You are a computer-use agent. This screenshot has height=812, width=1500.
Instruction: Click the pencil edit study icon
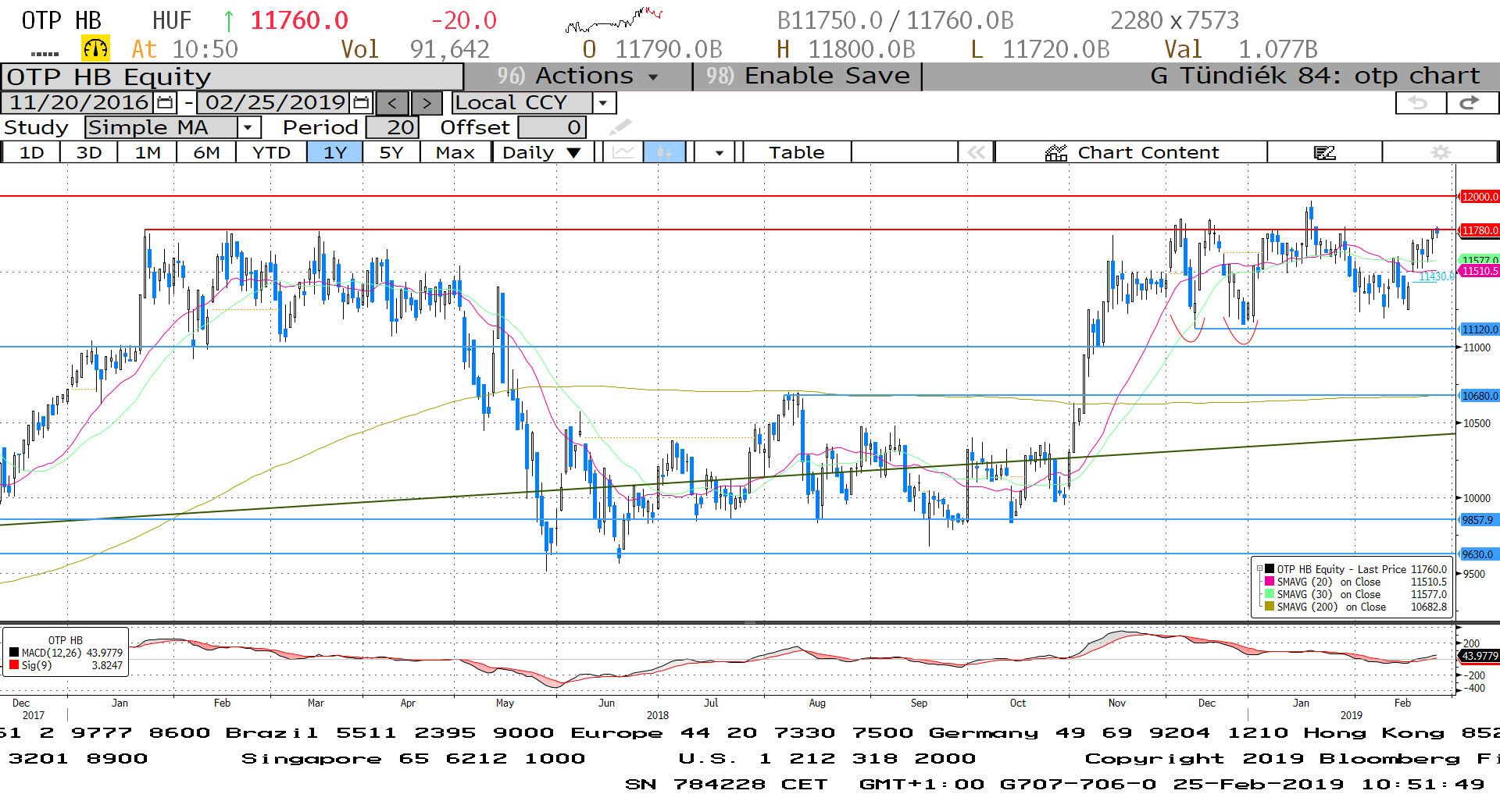(621, 126)
